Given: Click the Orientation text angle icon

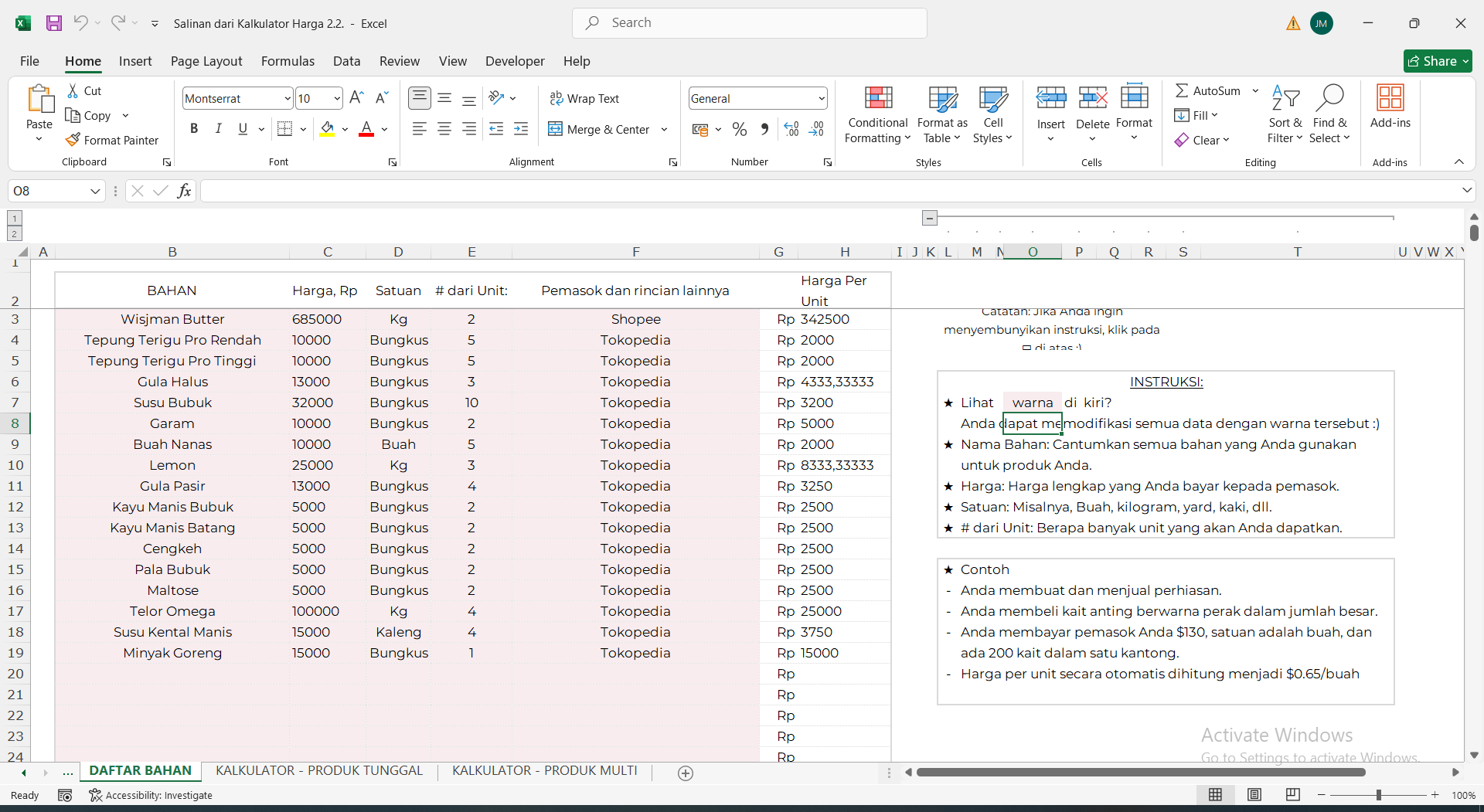Looking at the screenshot, I should pos(496,98).
